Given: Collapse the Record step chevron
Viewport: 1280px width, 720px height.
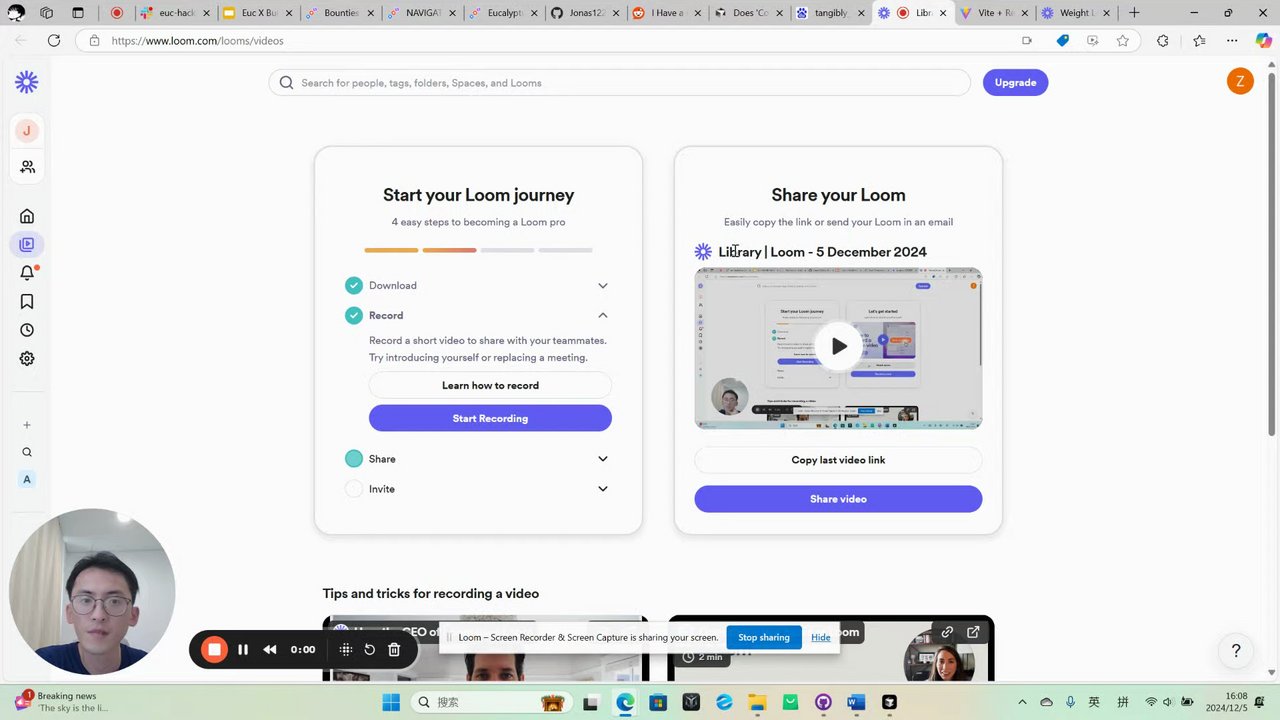Looking at the screenshot, I should (x=603, y=315).
